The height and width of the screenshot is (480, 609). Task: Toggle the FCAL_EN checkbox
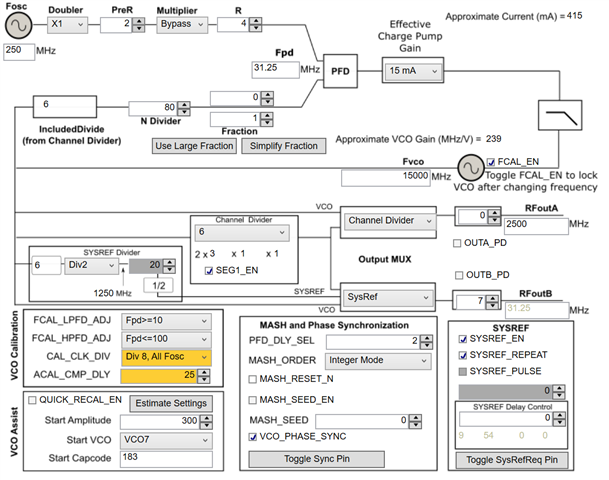click(x=491, y=162)
